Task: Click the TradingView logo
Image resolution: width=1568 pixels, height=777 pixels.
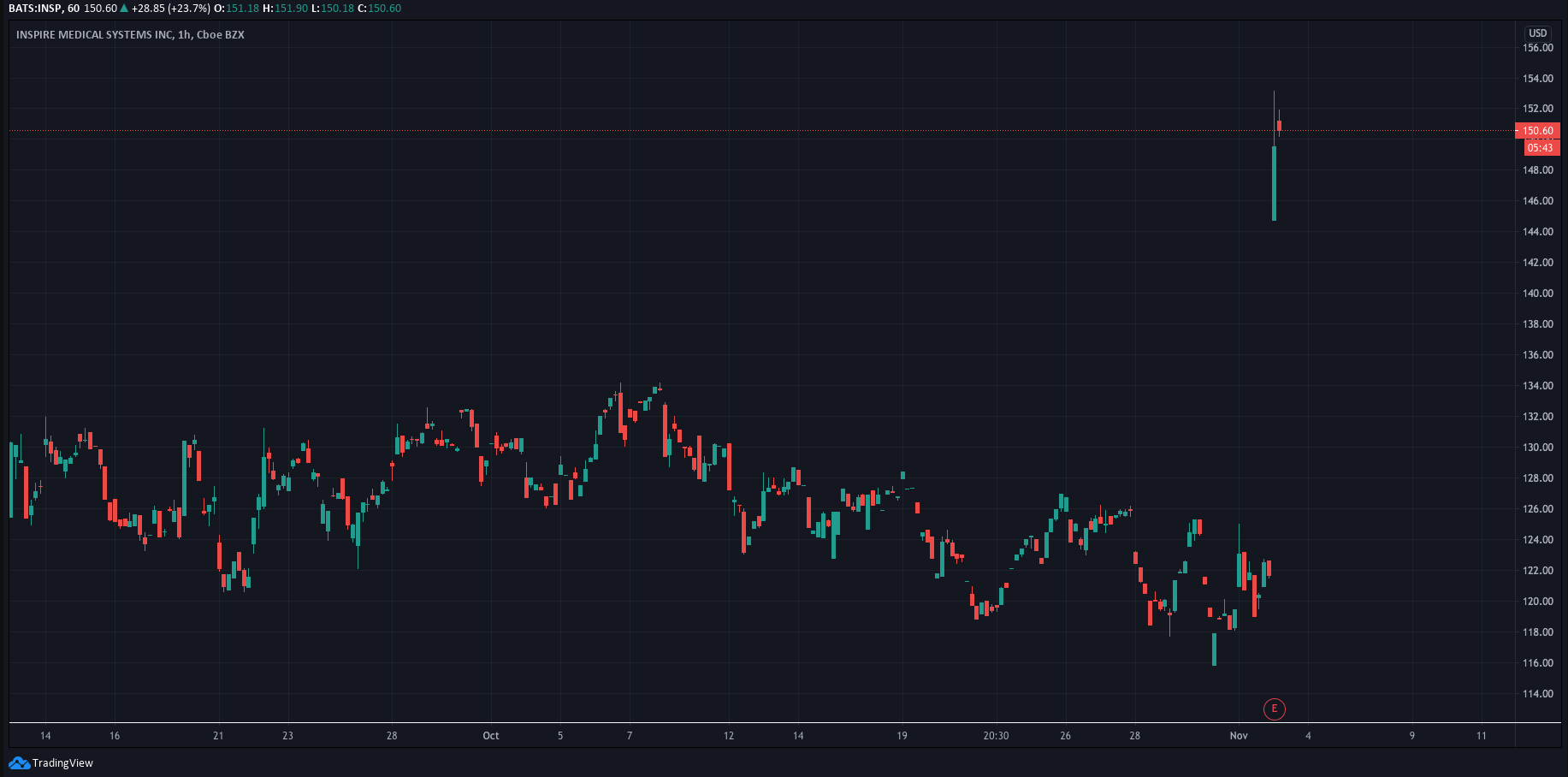Action: click(x=19, y=762)
